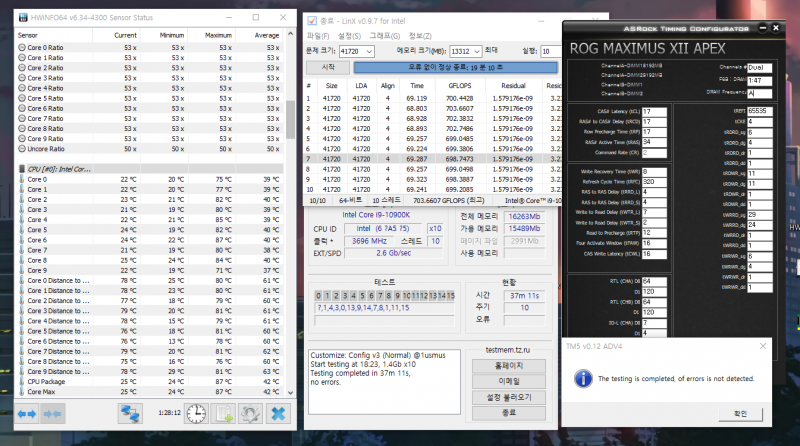
Task: Open LinX 그래프(G) menu
Action: pyautogui.click(x=385, y=36)
